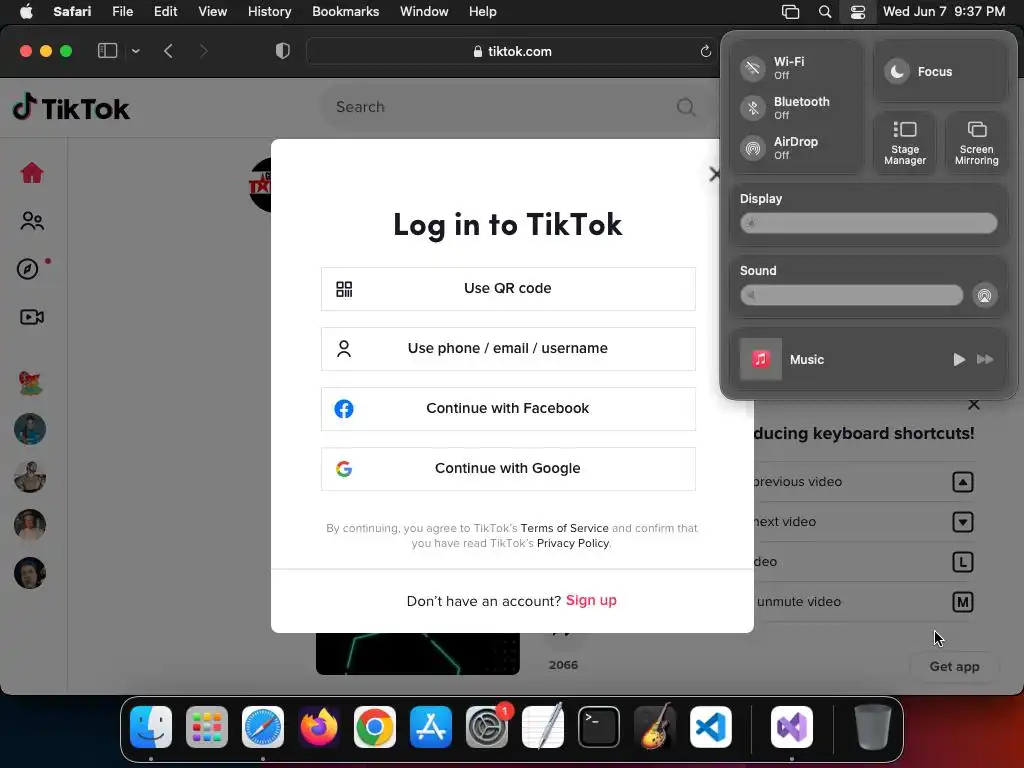The height and width of the screenshot is (768, 1024).
Task: Open Terminal from the Dock
Action: pos(599,727)
